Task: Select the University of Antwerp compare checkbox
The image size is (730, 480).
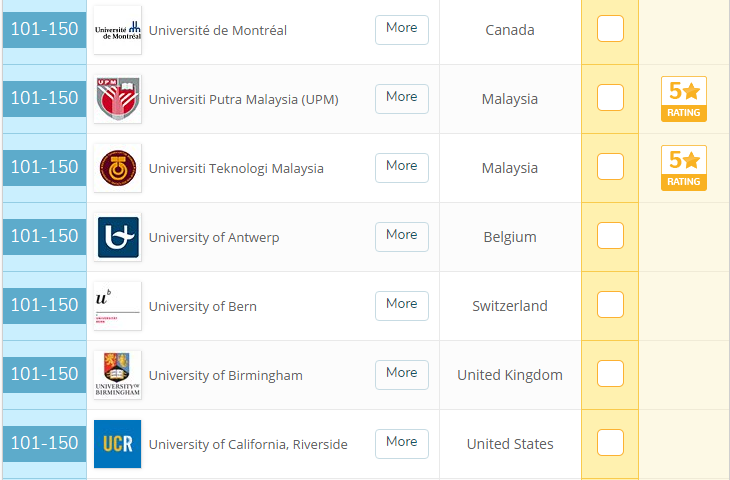Action: (610, 237)
